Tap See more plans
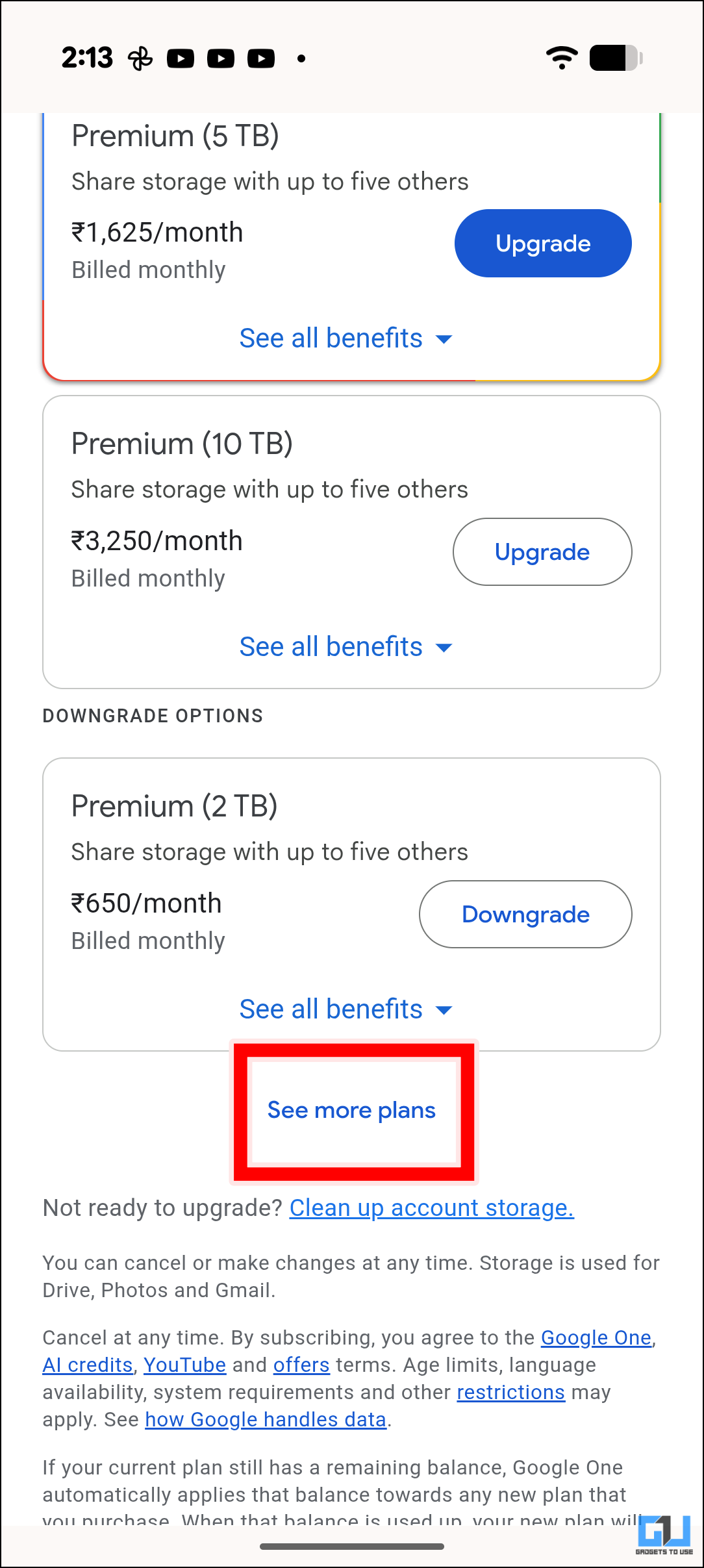Image resolution: width=704 pixels, height=1568 pixels. (x=351, y=1111)
